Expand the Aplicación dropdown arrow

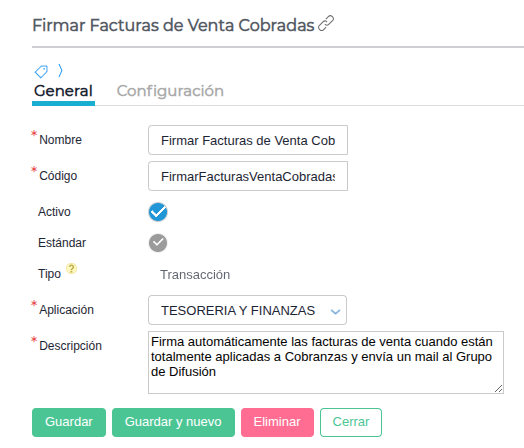[335, 311]
